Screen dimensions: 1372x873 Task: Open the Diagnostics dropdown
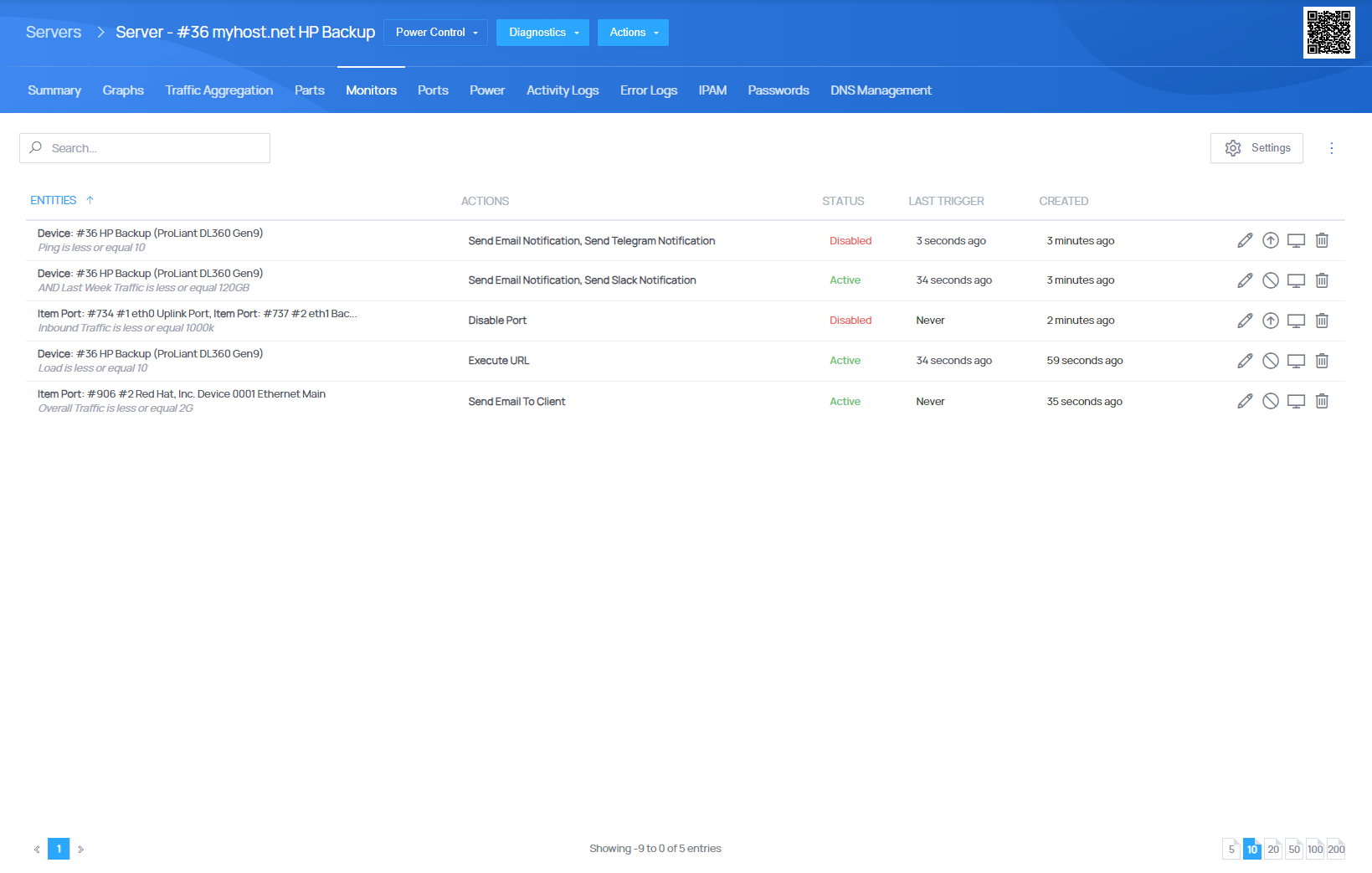[542, 33]
